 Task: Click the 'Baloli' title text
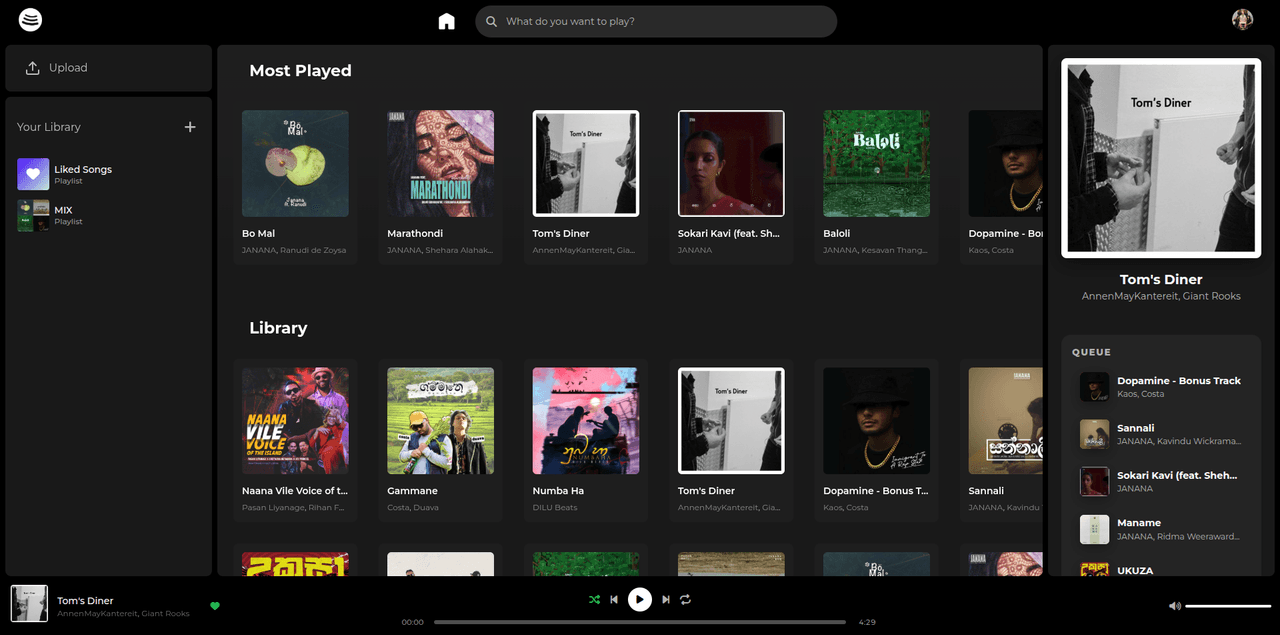[837, 234]
